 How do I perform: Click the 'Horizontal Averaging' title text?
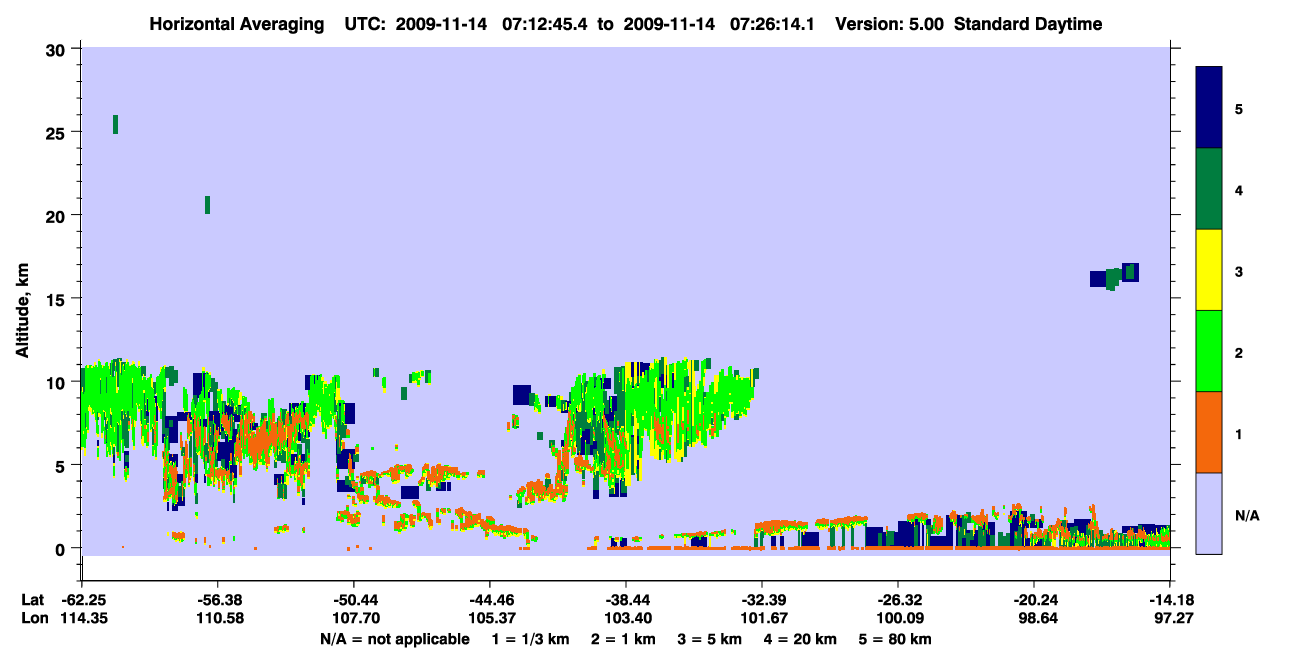point(237,24)
